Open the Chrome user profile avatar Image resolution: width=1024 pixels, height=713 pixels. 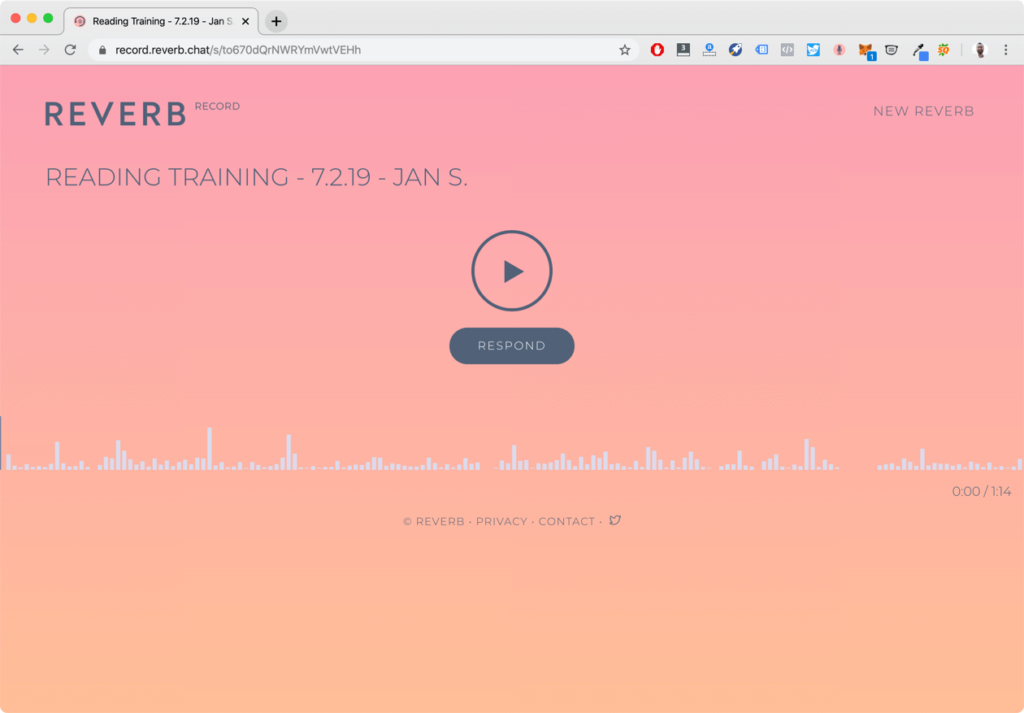[980, 50]
